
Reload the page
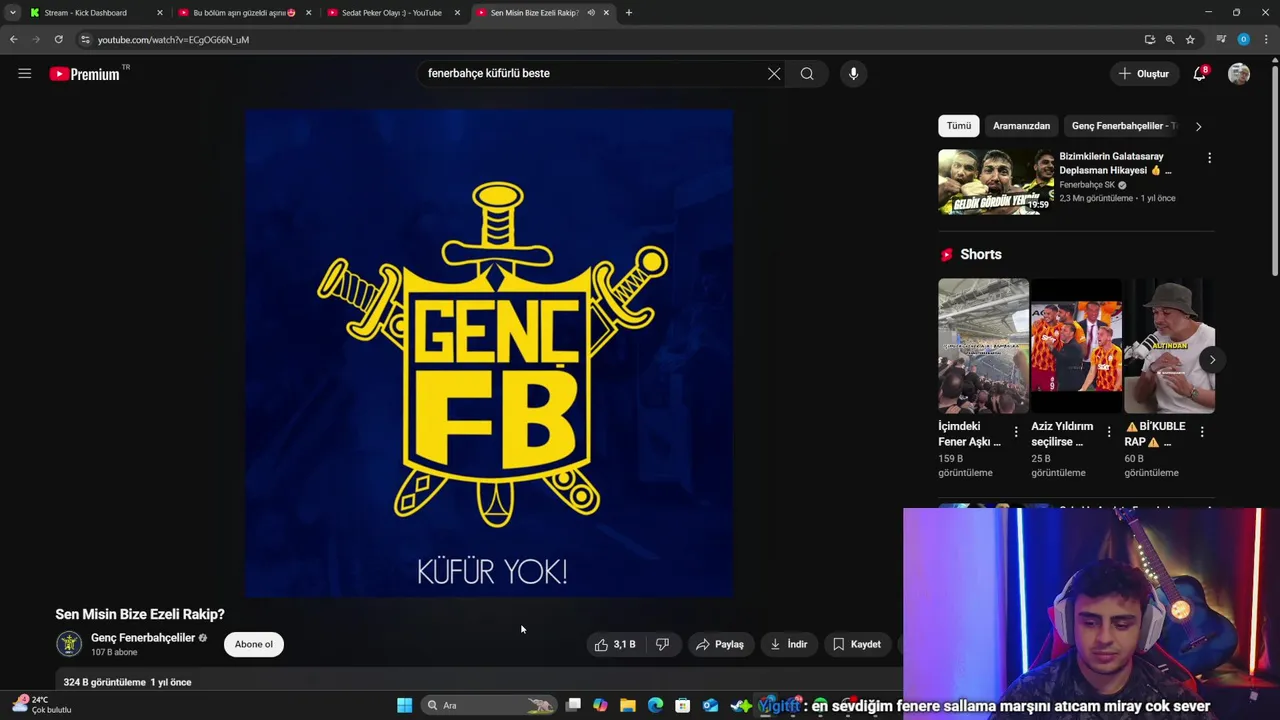(58, 39)
